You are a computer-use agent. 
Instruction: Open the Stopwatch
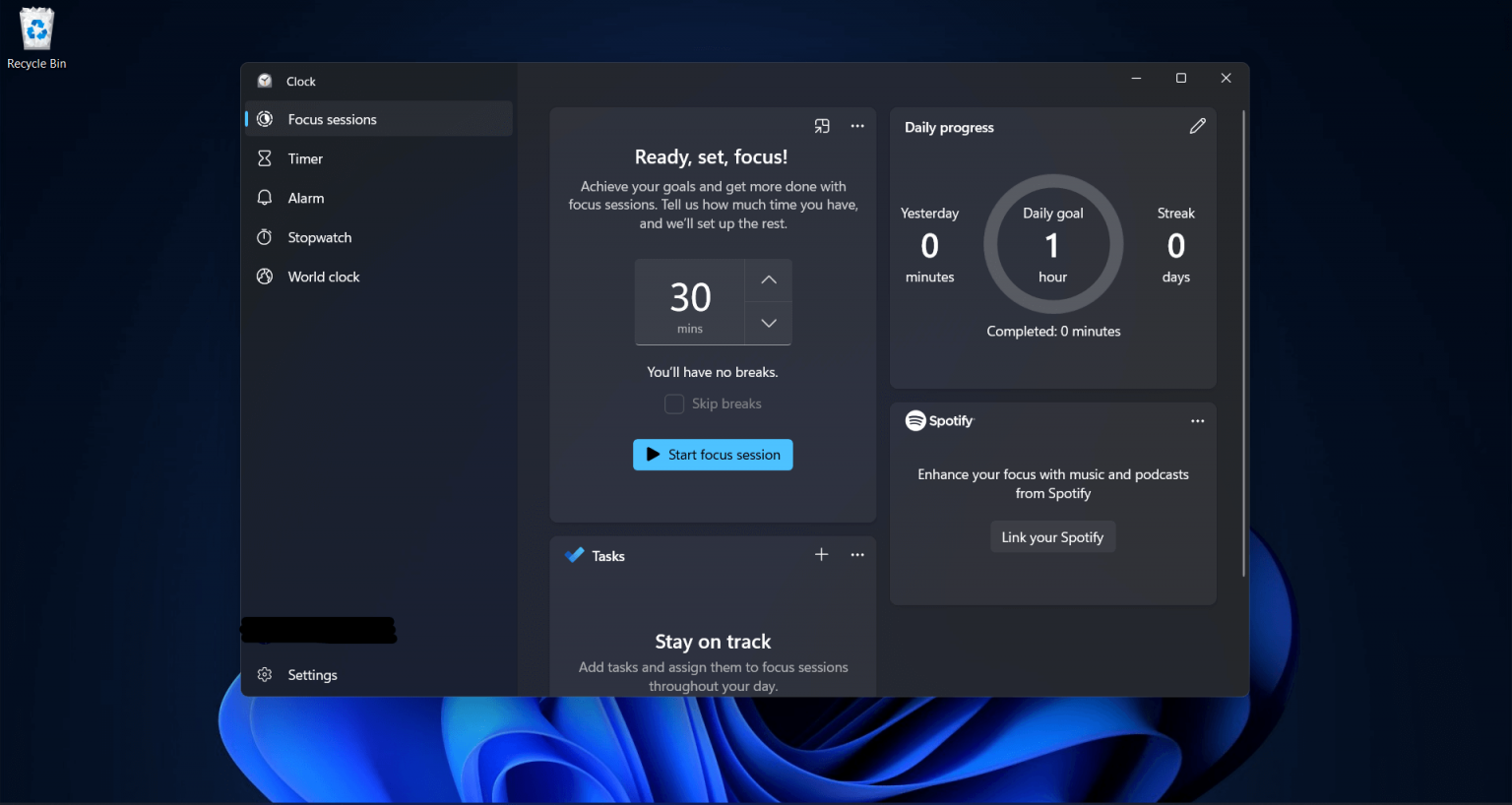pos(317,236)
